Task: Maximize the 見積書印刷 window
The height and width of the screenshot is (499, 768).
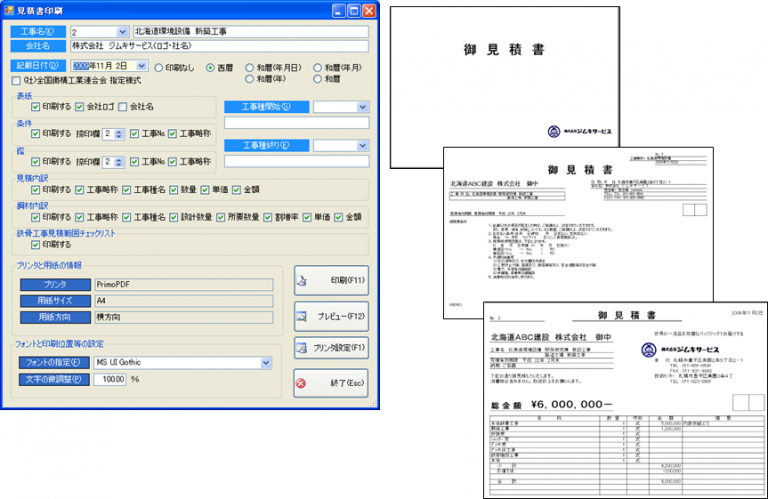Action: coord(354,11)
